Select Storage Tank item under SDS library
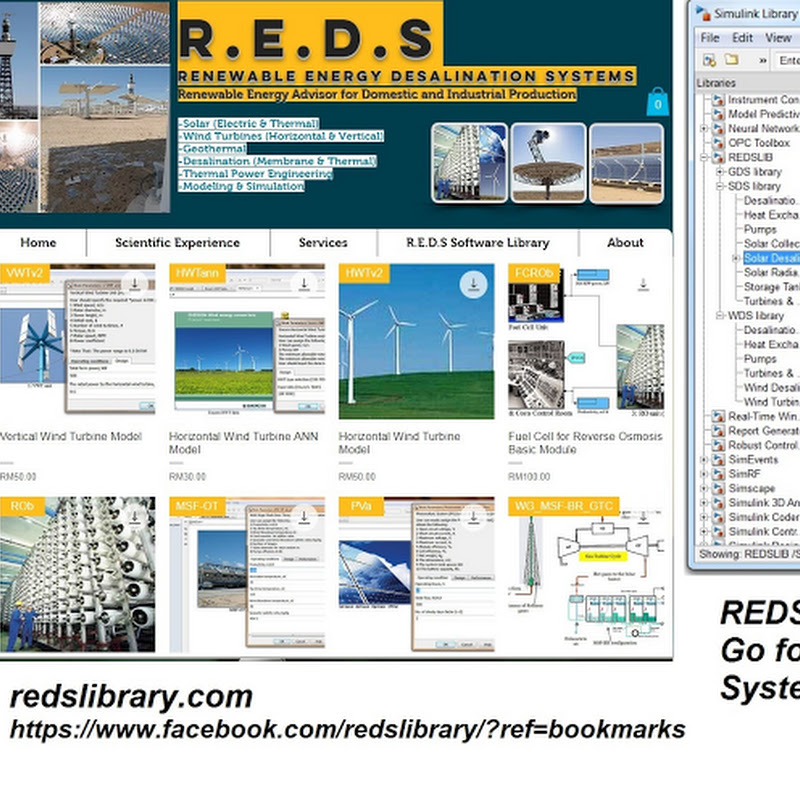 (771, 287)
